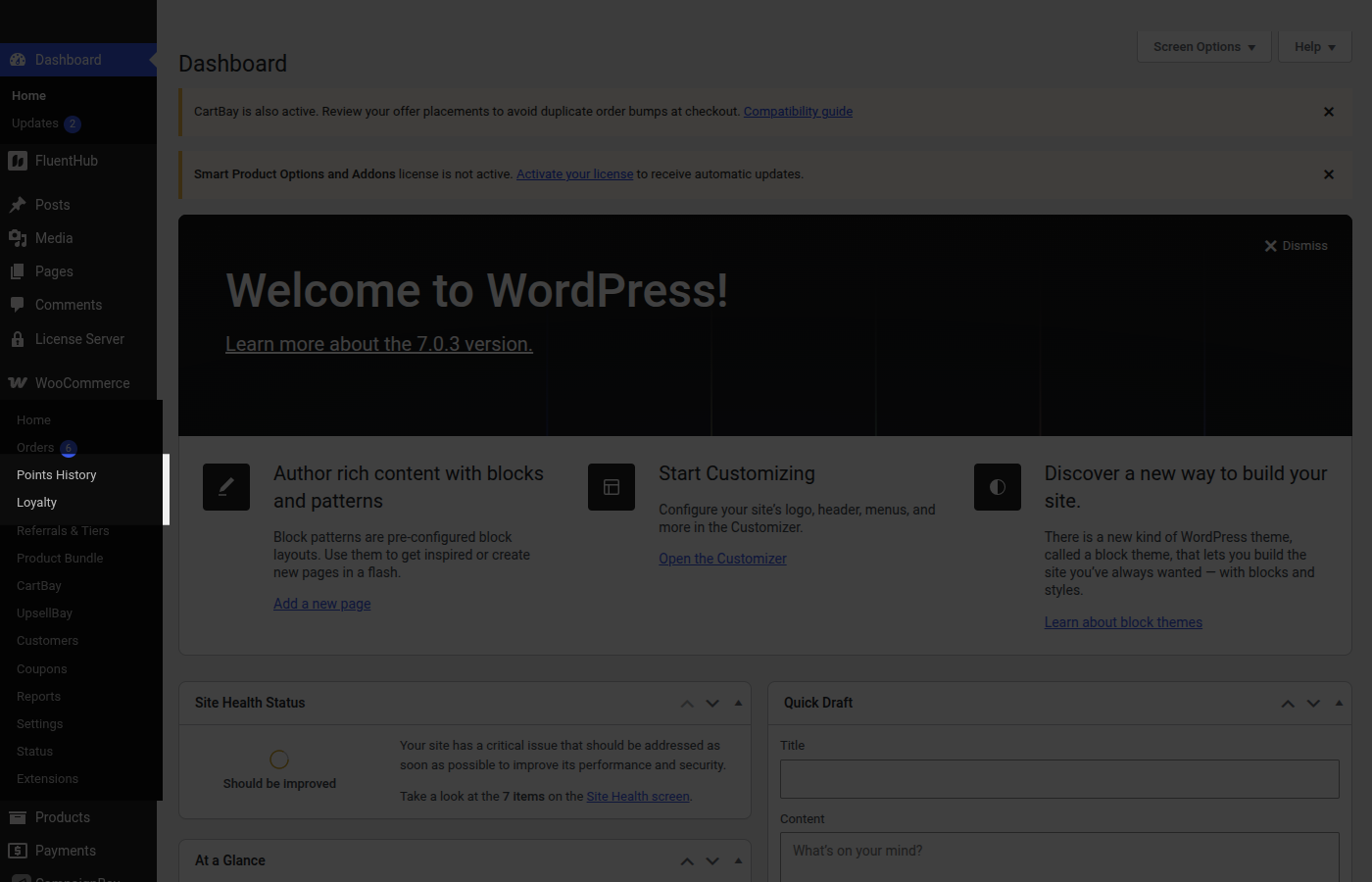Collapse the Quick Draft widget
Image resolution: width=1372 pixels, height=882 pixels.
tap(1339, 704)
